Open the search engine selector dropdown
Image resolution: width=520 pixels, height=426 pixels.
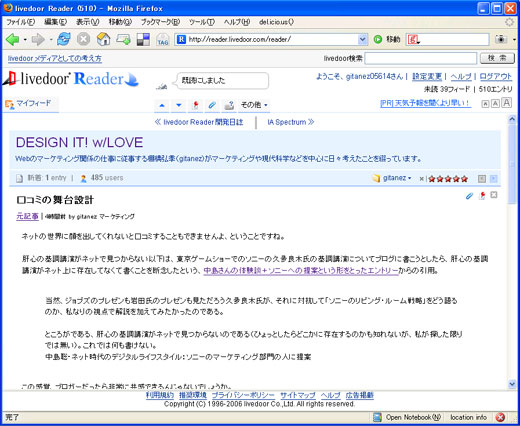click(413, 40)
